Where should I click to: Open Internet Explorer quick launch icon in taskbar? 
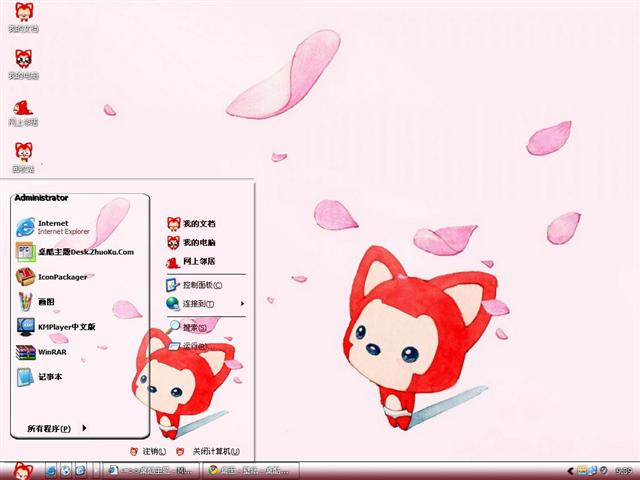(51, 471)
